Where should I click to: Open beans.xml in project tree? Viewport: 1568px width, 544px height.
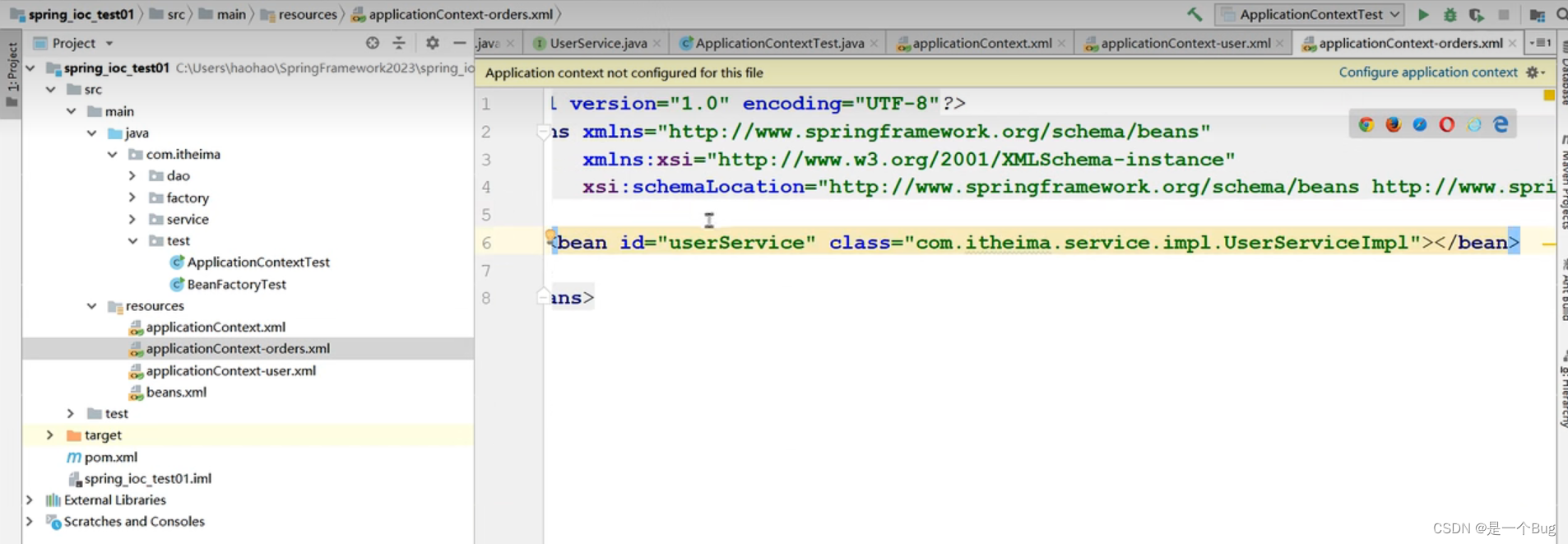[168, 392]
